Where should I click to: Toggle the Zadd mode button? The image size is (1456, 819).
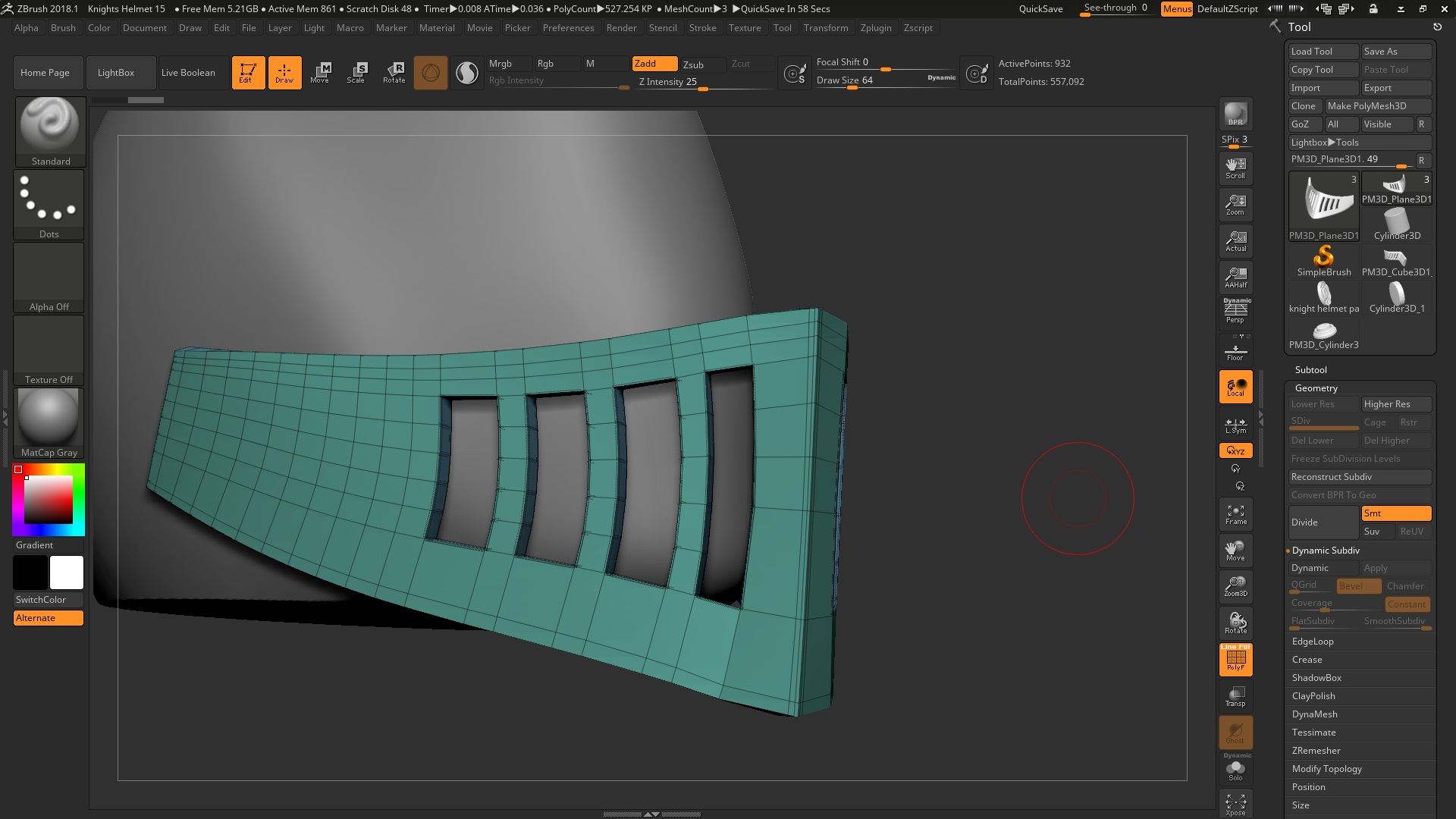[x=654, y=64]
